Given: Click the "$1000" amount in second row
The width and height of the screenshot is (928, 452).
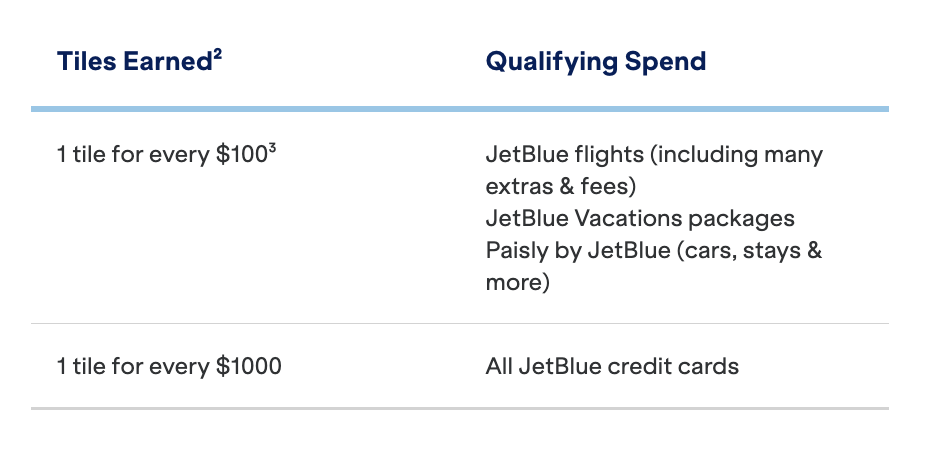Looking at the screenshot, I should click(x=249, y=366).
